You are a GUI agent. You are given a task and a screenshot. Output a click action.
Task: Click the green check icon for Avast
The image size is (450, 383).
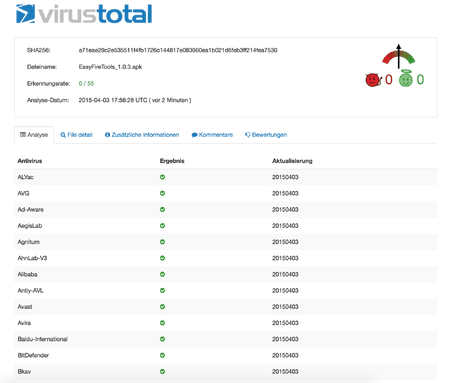pos(162,307)
